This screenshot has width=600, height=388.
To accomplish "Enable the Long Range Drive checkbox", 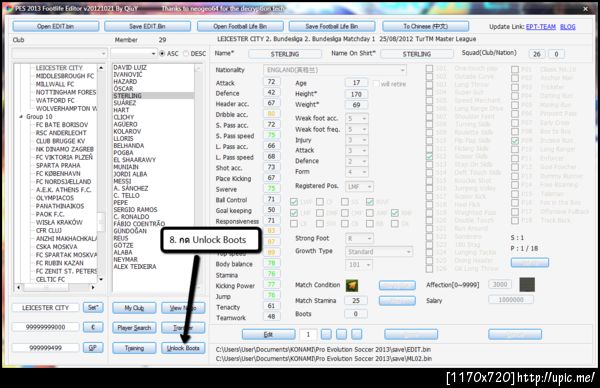I will [429, 109].
